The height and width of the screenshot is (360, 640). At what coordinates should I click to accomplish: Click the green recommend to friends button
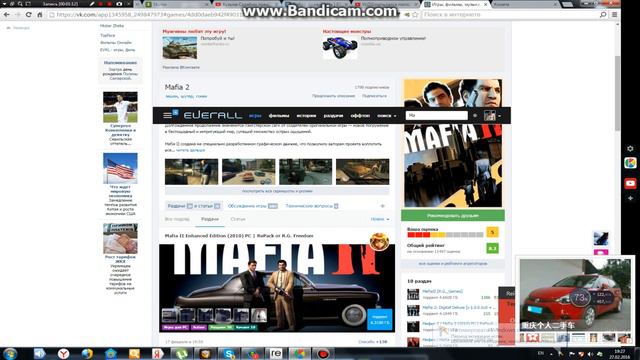pyautogui.click(x=453, y=216)
